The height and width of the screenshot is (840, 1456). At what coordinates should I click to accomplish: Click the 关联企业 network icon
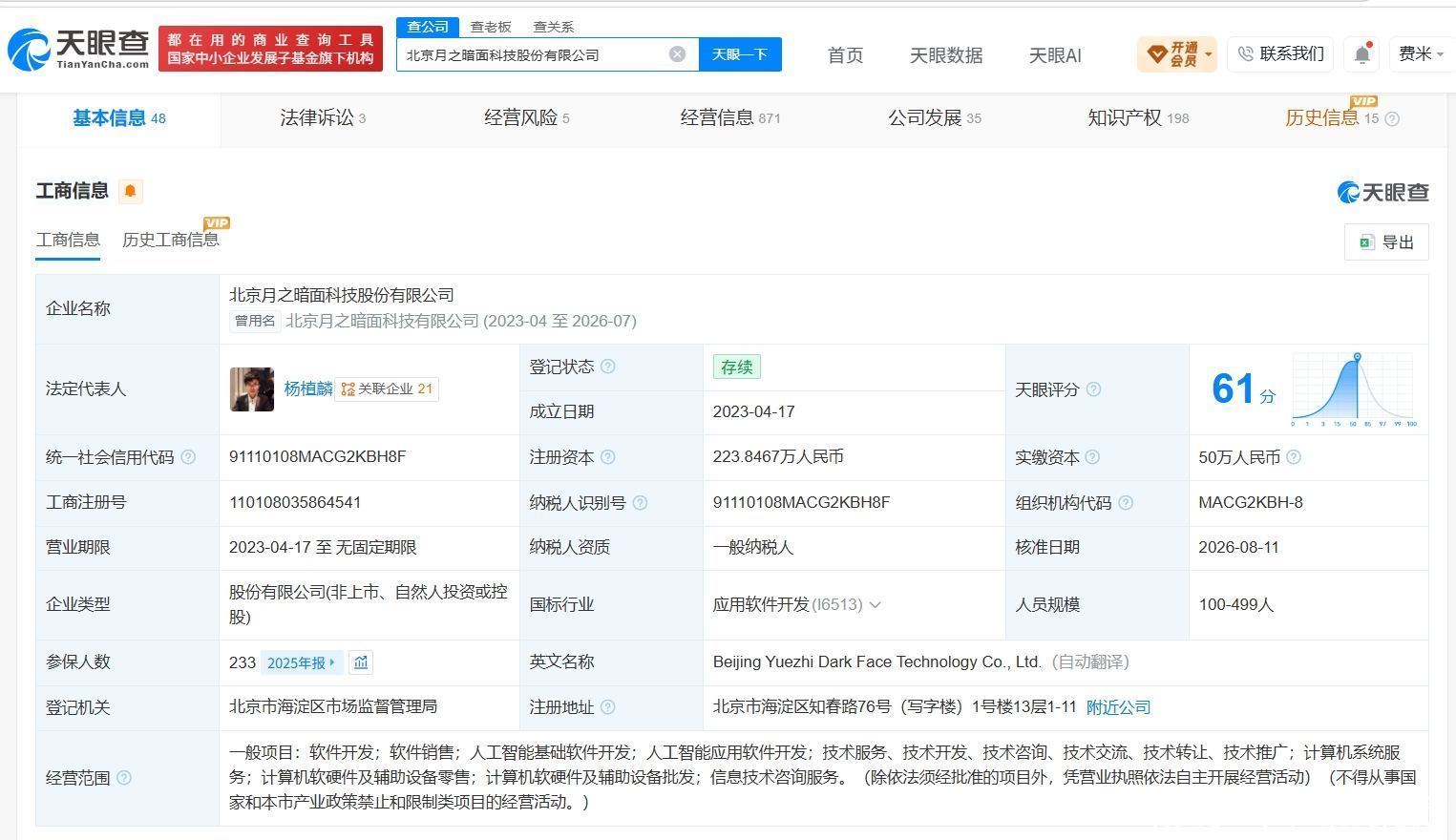click(x=348, y=389)
